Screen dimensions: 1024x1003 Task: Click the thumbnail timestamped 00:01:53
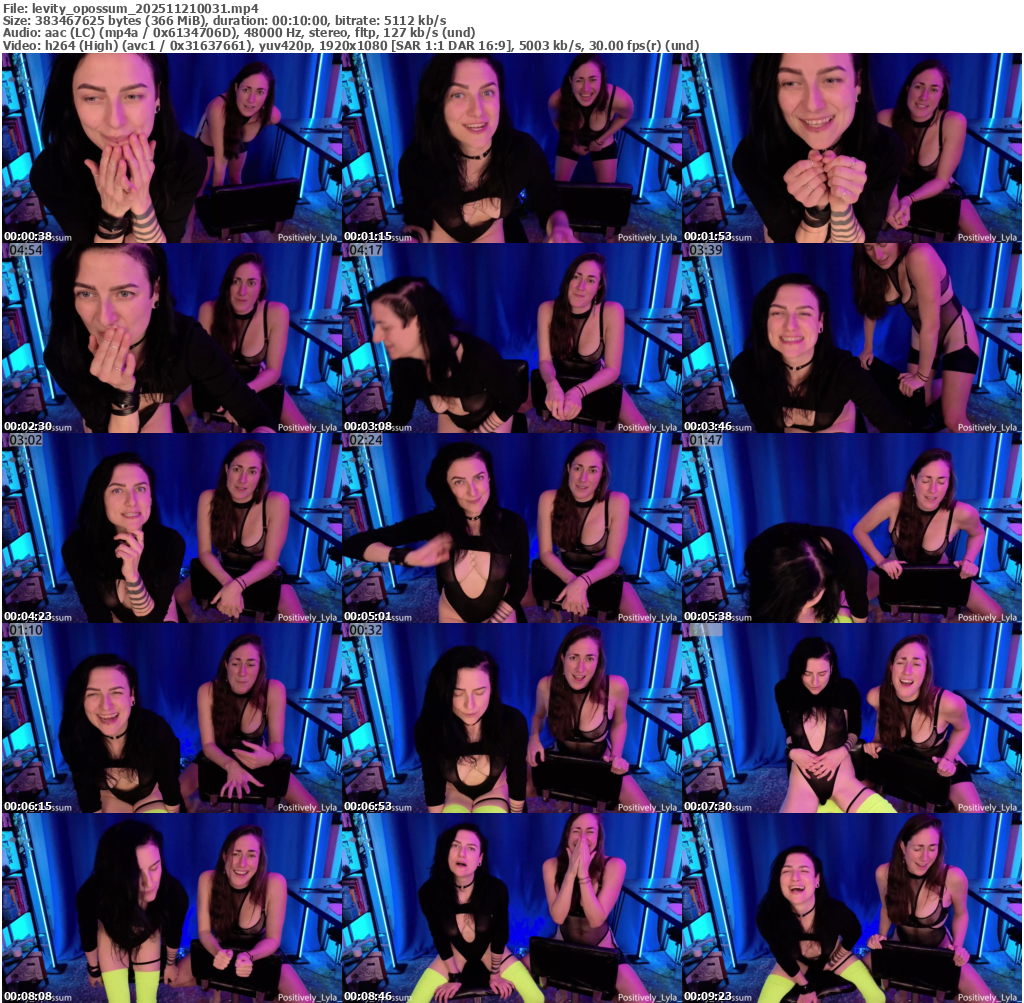click(851, 148)
